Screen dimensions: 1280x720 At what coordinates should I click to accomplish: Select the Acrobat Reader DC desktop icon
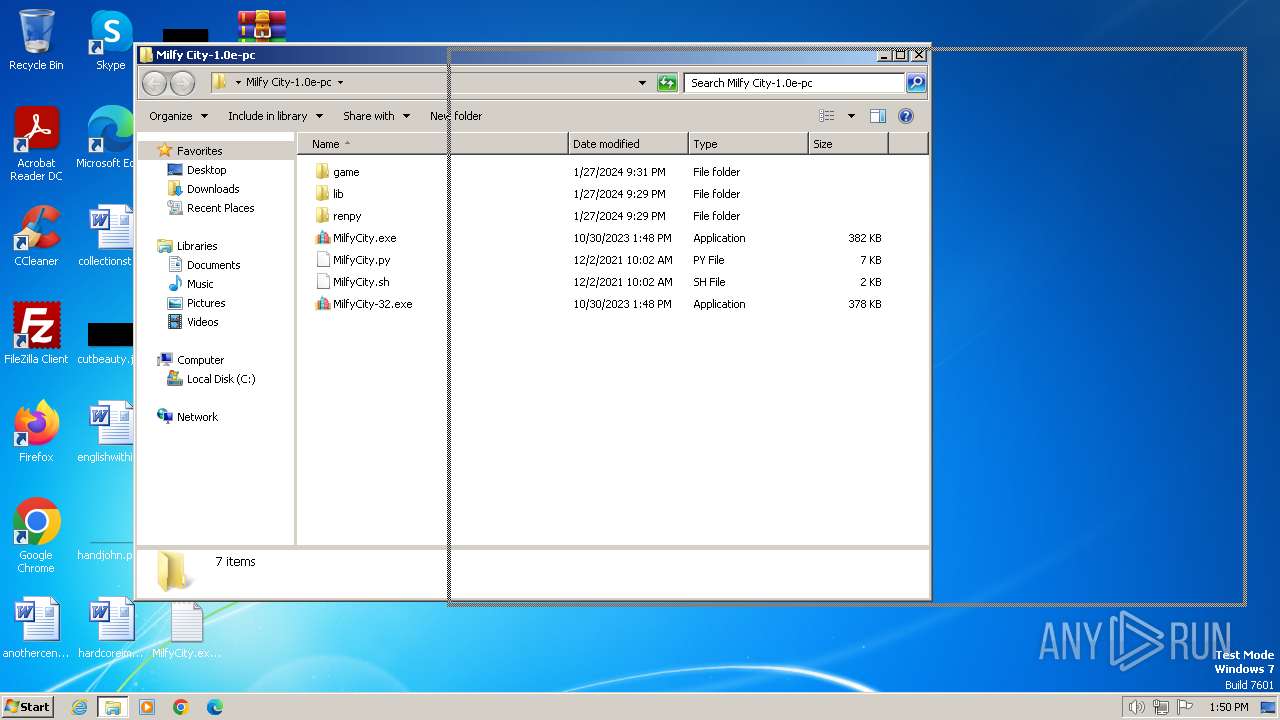tap(36, 144)
